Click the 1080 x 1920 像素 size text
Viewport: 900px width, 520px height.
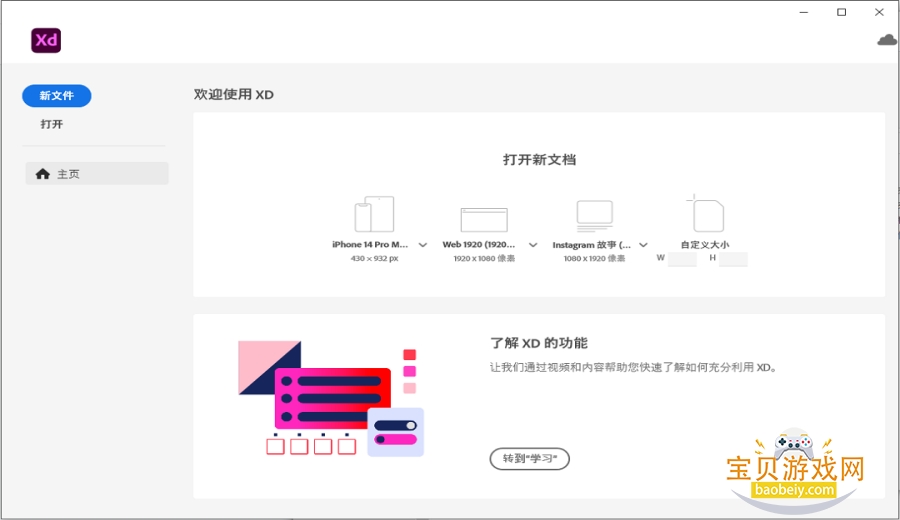tap(595, 259)
